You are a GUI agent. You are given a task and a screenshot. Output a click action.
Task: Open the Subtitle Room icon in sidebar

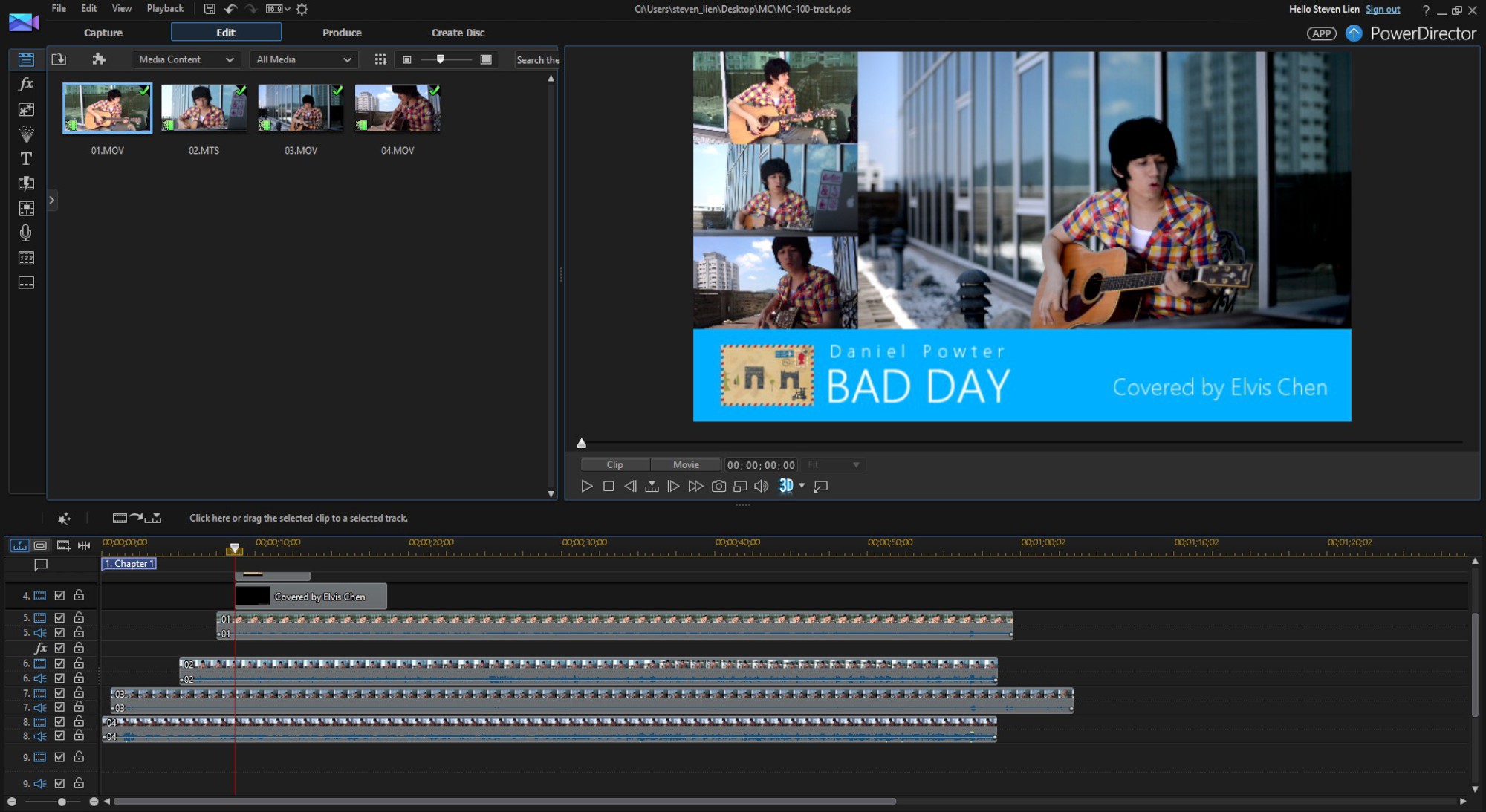pos(26,283)
